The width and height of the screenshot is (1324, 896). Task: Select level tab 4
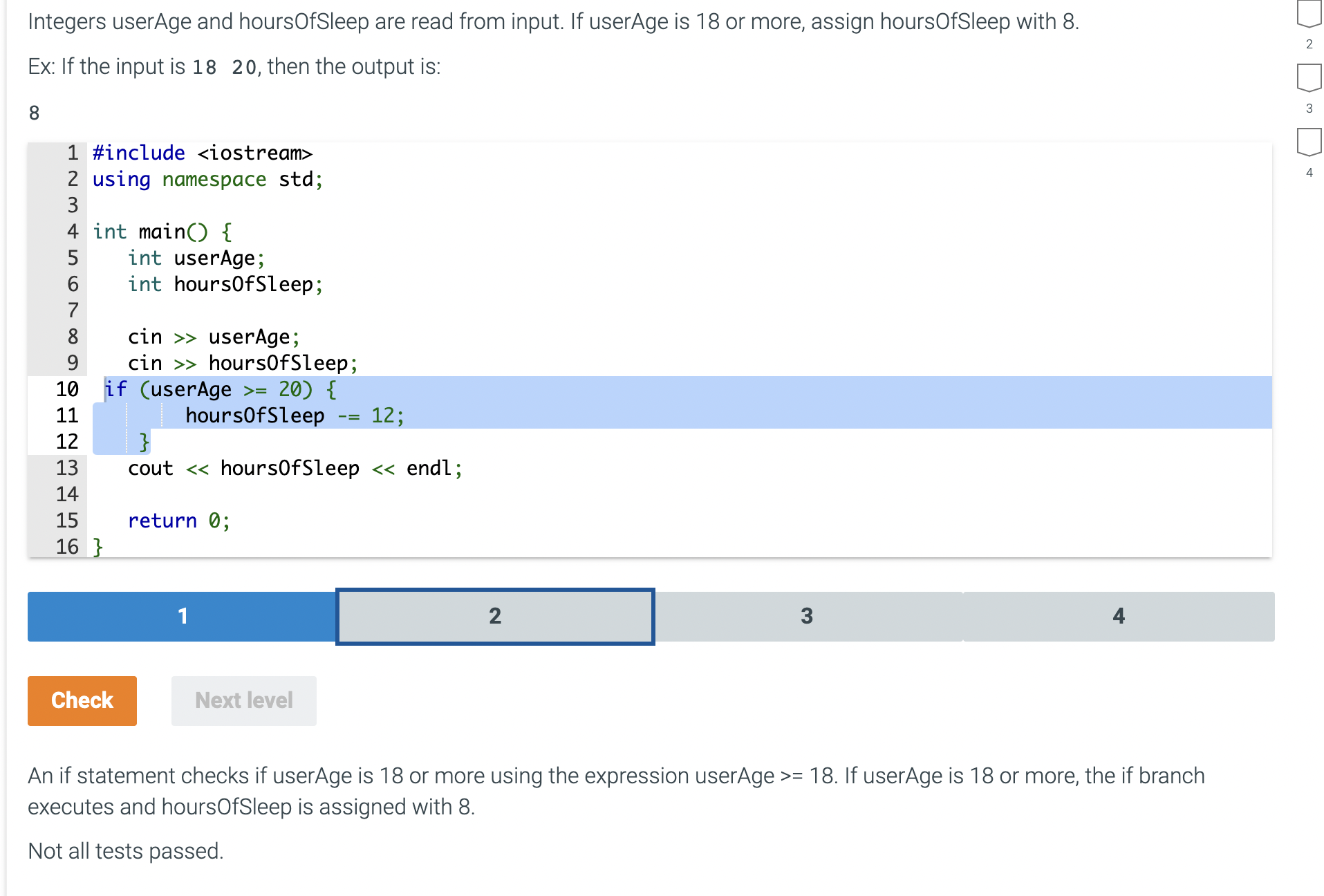[1118, 616]
